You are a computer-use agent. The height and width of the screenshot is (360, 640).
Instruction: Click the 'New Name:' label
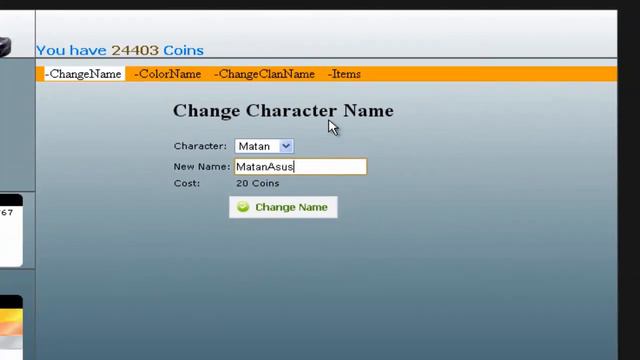click(202, 167)
